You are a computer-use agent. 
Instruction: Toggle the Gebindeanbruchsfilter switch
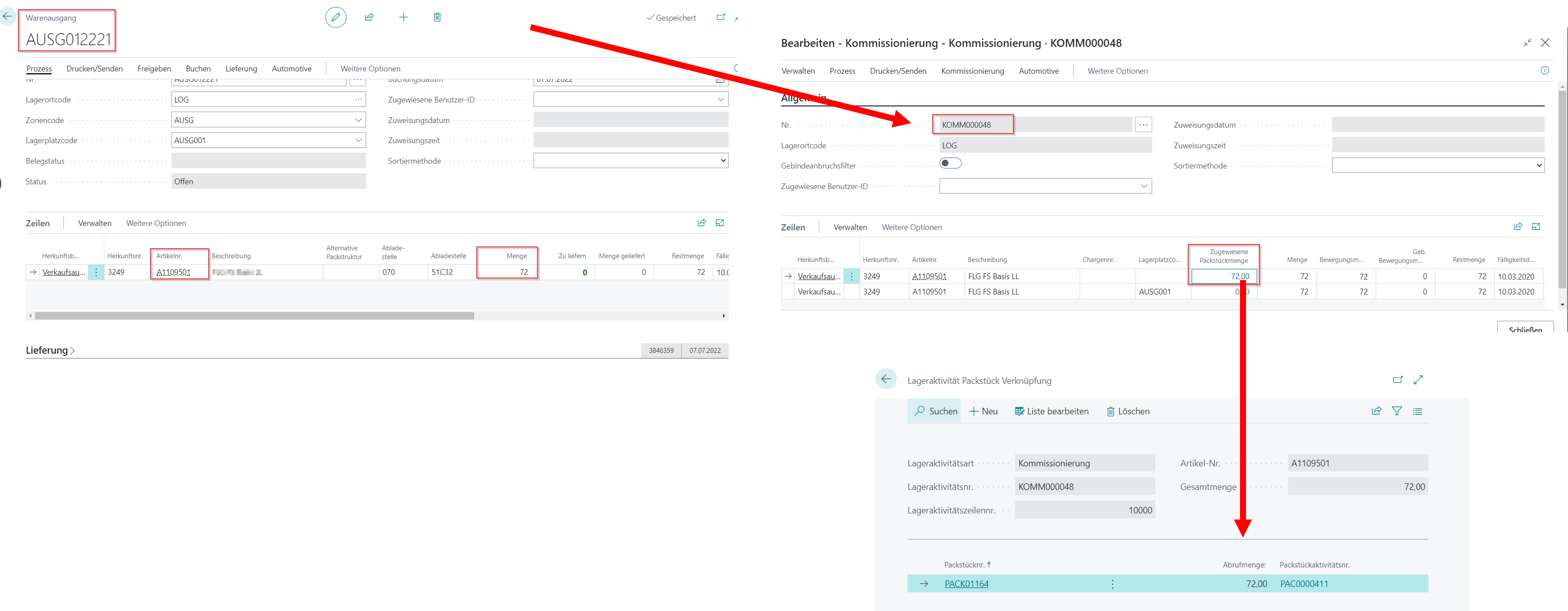coord(950,163)
